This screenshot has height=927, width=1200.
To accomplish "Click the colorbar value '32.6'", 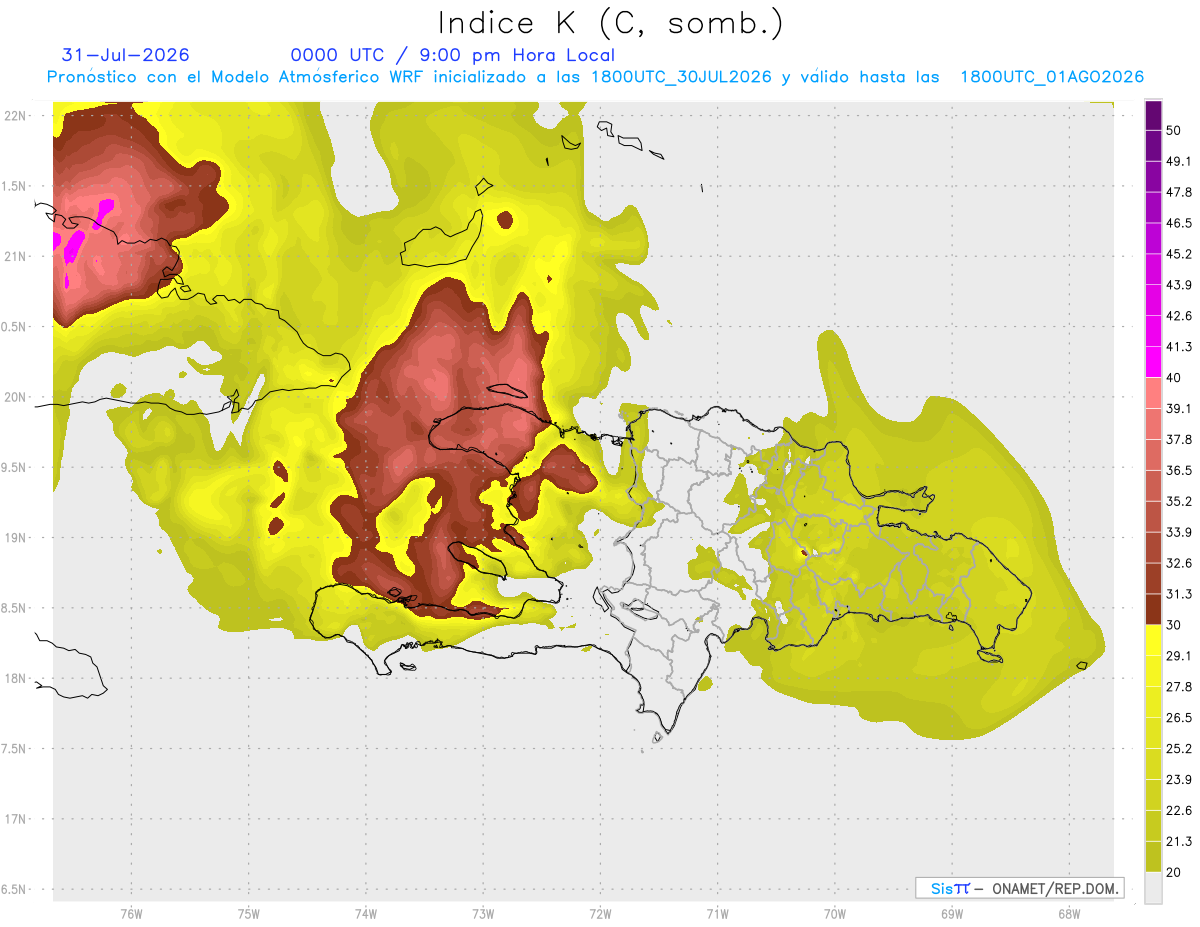I will (x=1180, y=563).
